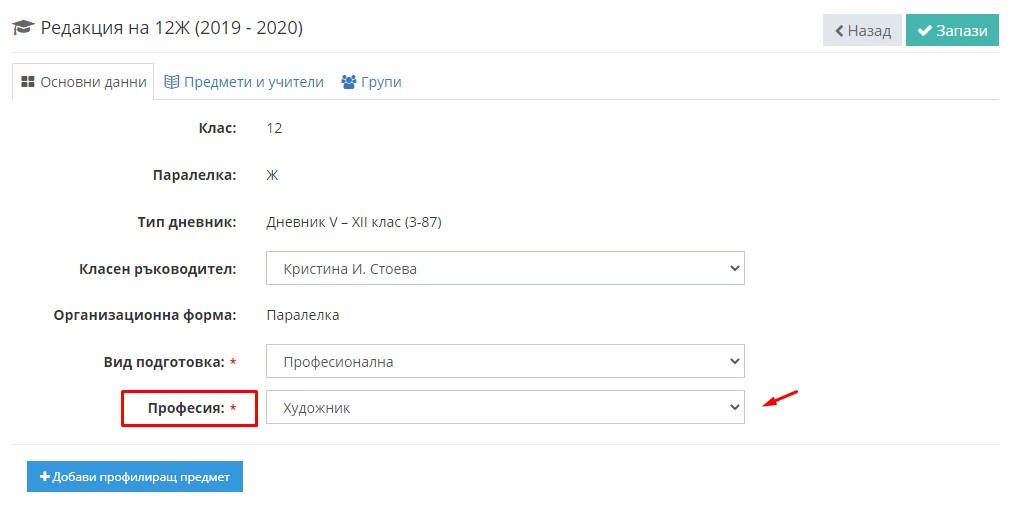Click the left chevron icon on Назад
Viewport: 1009px width, 509px height.
click(839, 31)
